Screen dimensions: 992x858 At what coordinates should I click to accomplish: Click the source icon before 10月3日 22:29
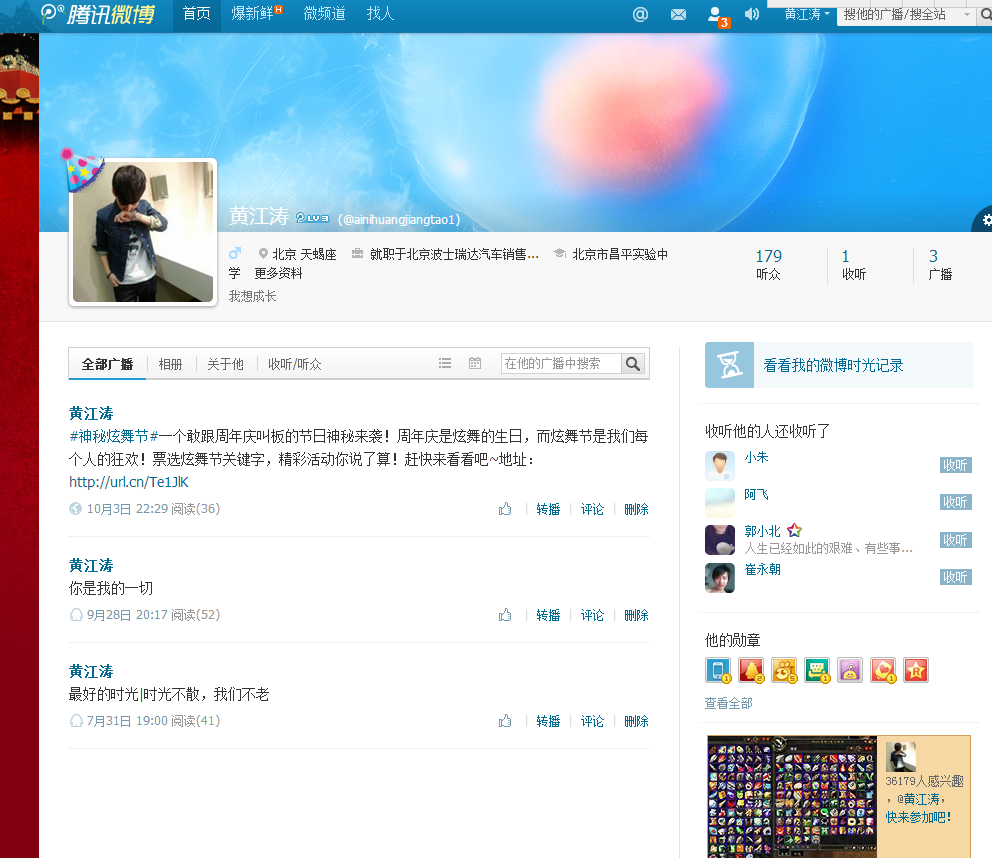pyautogui.click(x=75, y=509)
